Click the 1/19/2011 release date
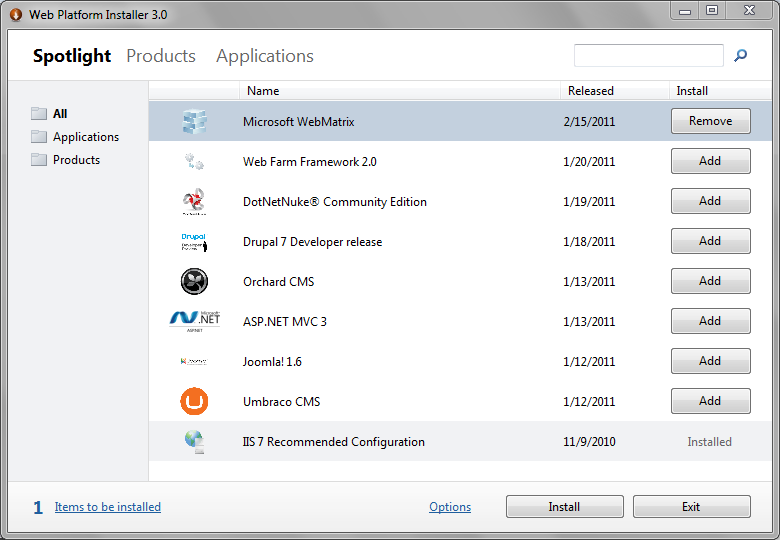Screen dimensions: 780x540 pos(589,202)
